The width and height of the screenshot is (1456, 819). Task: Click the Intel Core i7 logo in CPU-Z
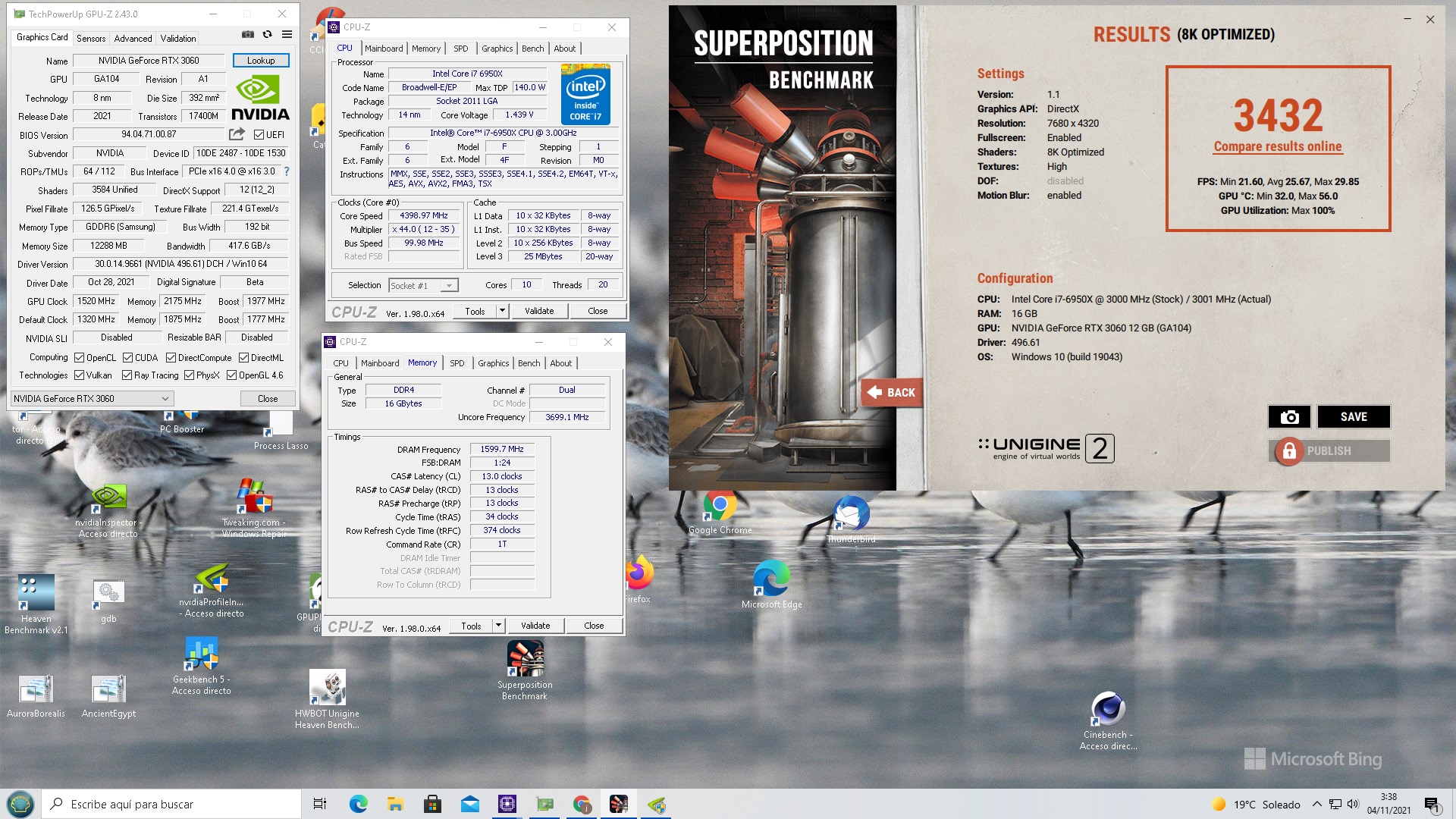pyautogui.click(x=585, y=94)
